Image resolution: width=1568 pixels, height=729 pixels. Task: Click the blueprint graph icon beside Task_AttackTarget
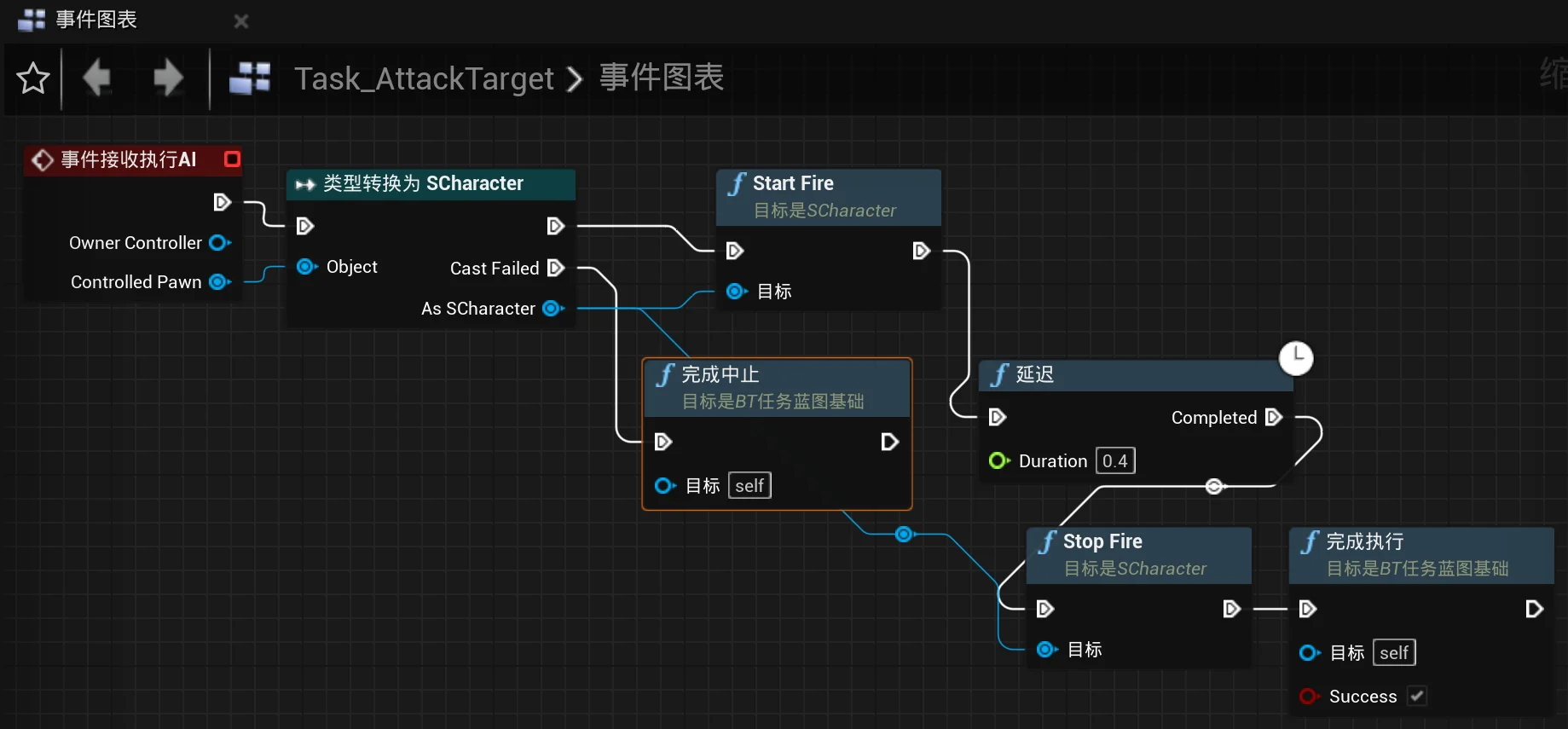click(x=250, y=78)
